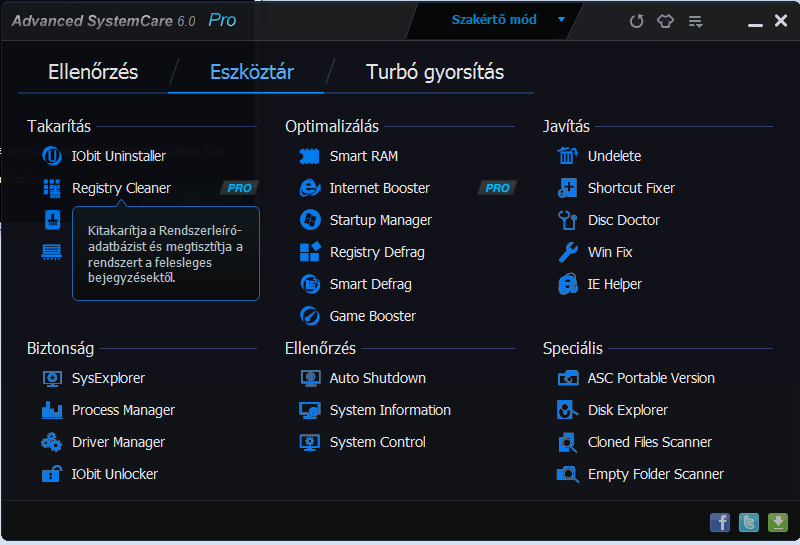Click the Internet Booster icon
This screenshot has width=800, height=545.
point(310,188)
